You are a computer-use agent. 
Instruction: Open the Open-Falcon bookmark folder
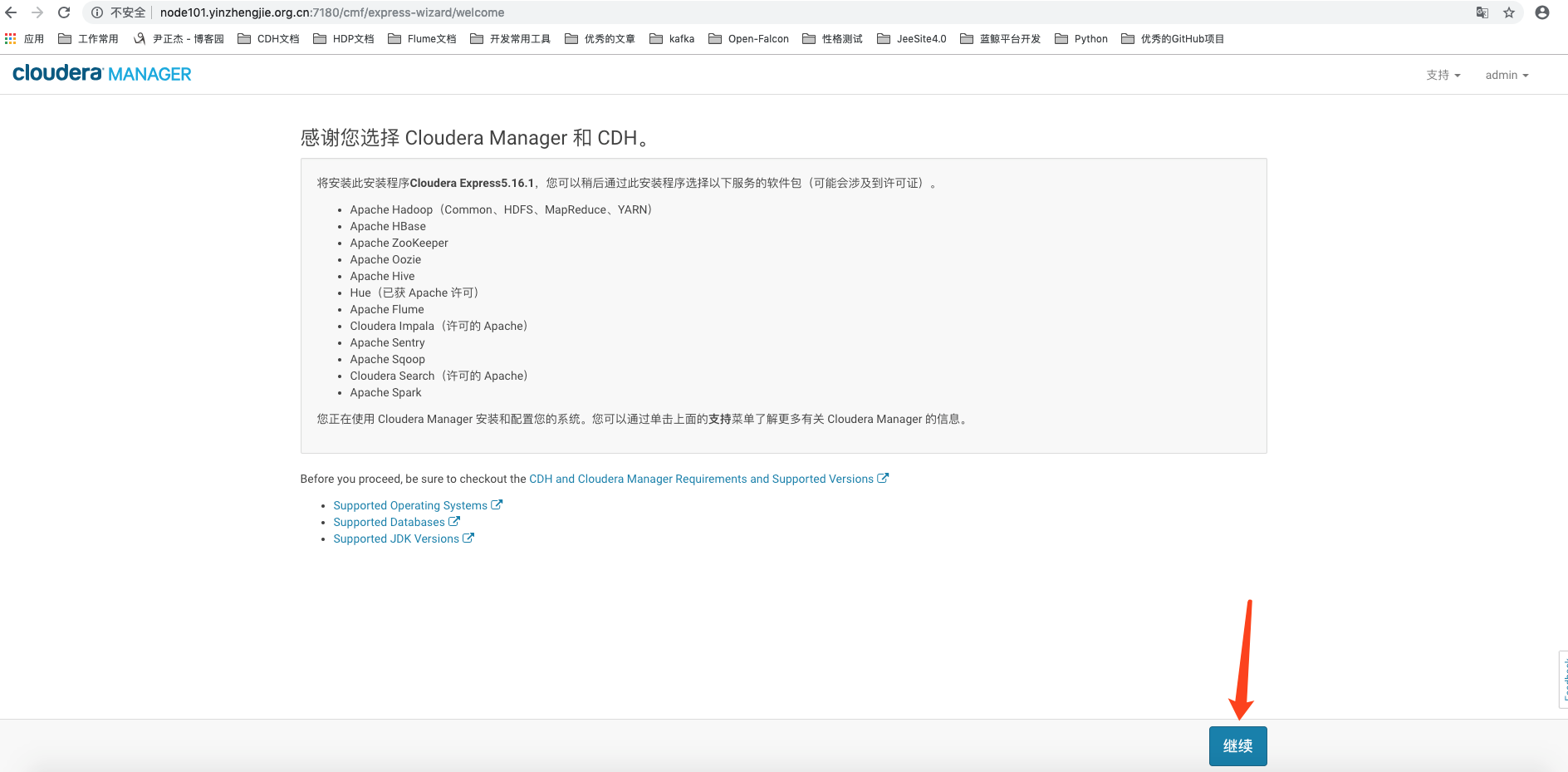(x=748, y=39)
